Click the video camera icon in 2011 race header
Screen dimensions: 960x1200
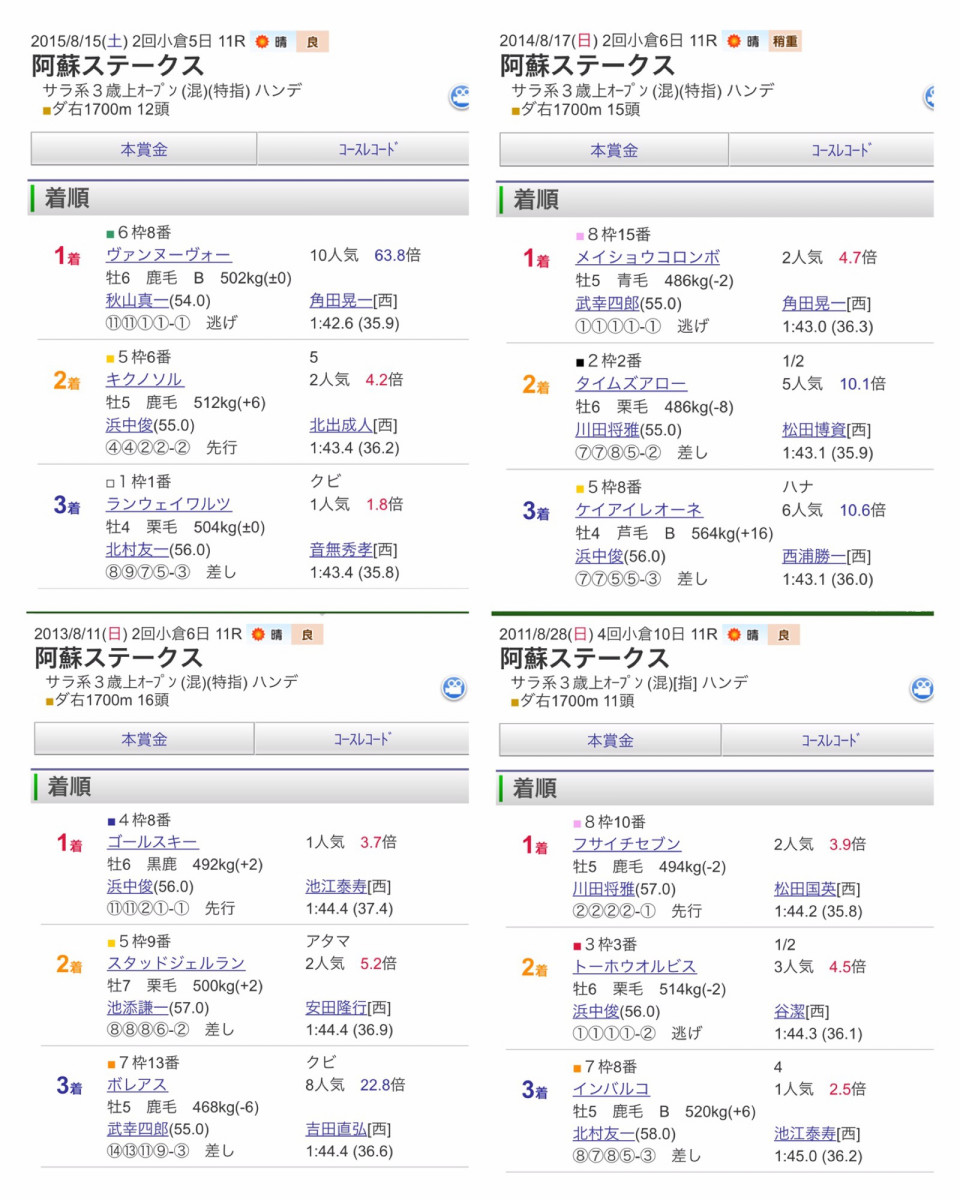pos(921,688)
